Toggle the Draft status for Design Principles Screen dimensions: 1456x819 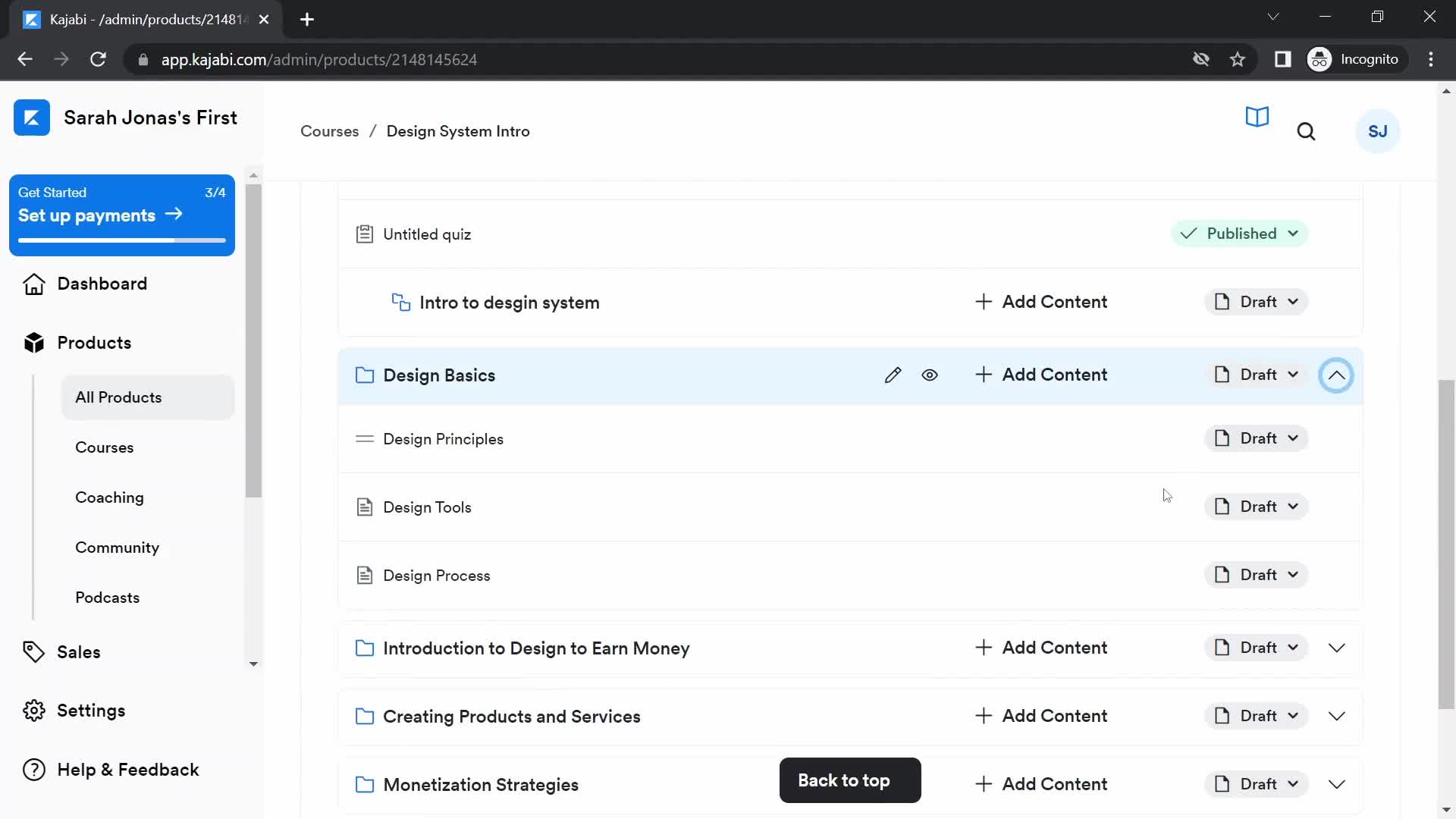pos(1256,438)
